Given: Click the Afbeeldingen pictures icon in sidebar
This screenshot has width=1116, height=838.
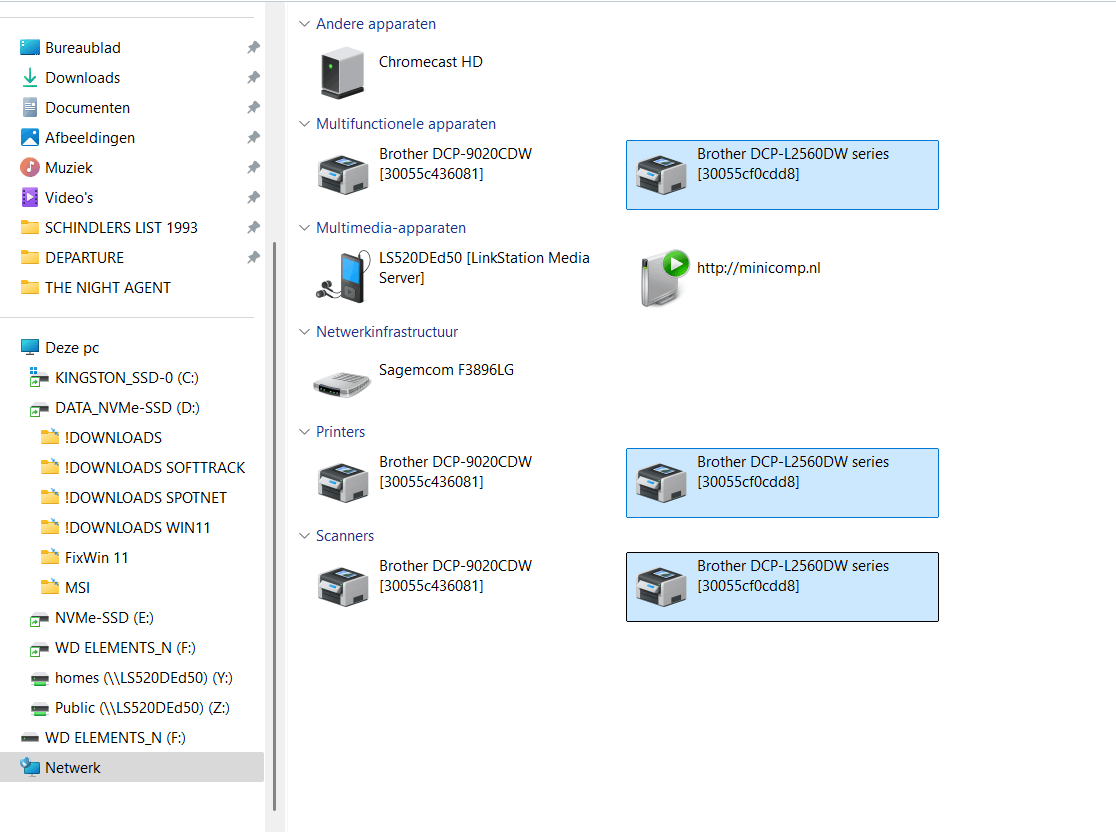Looking at the screenshot, I should pos(30,137).
